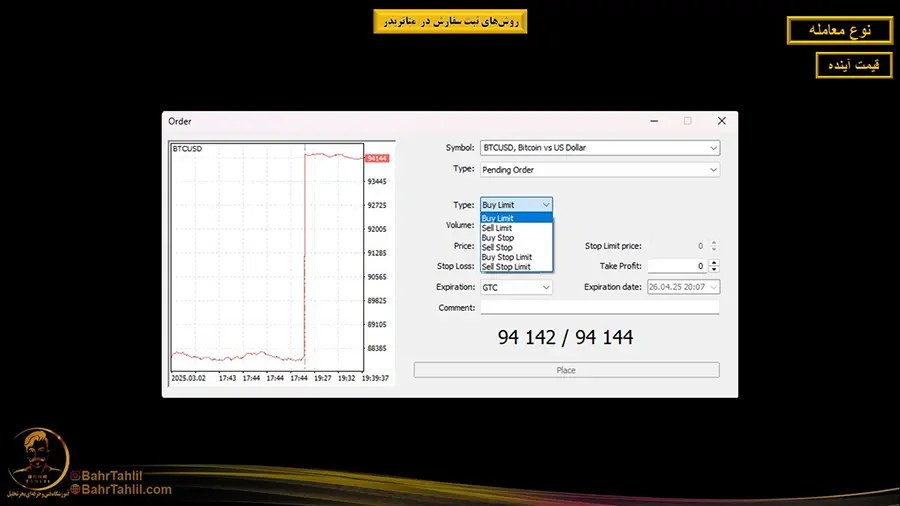Click into the Comment text field
Image resolution: width=900 pixels, height=506 pixels.
coord(599,308)
